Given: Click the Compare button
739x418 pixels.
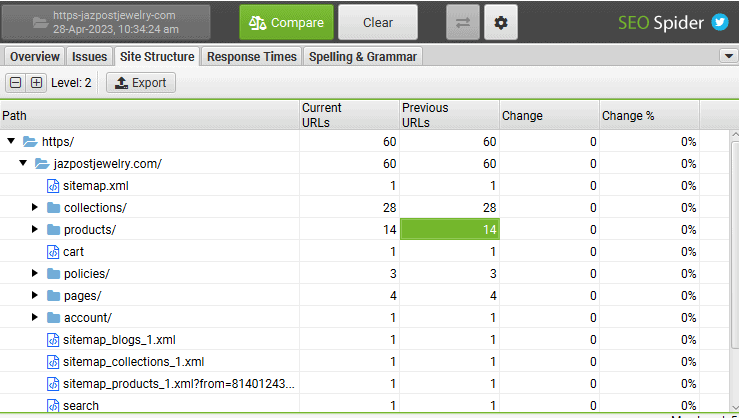Looking at the screenshot, I should 287,22.
